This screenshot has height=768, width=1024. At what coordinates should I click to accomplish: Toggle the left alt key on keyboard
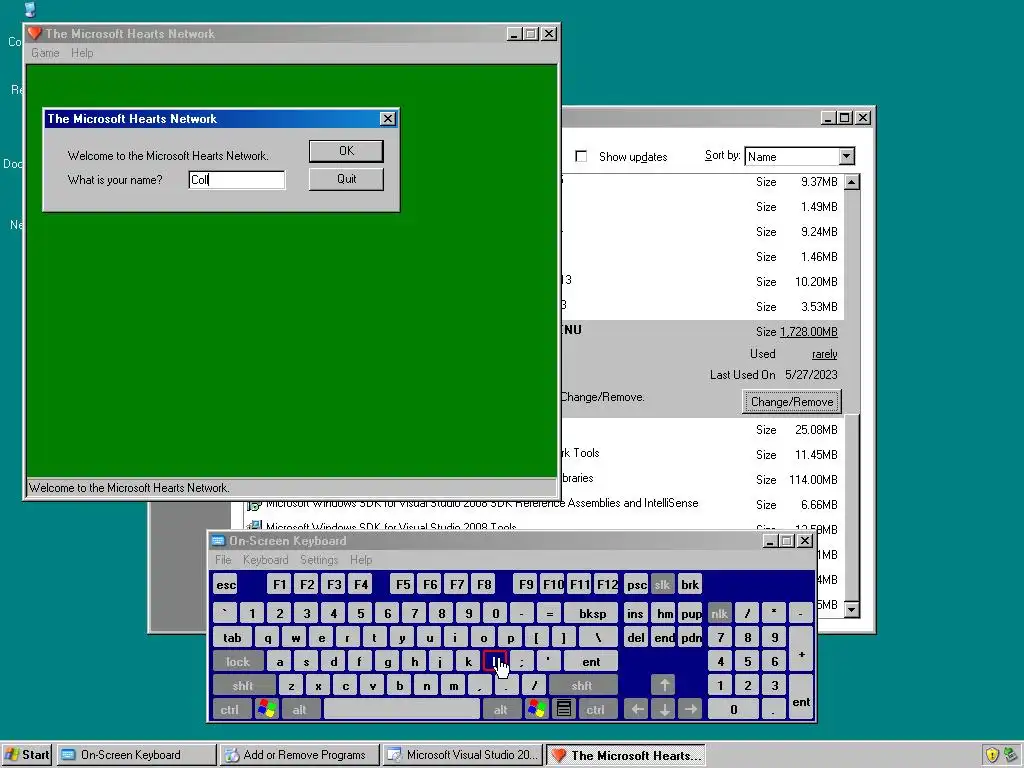tap(299, 710)
